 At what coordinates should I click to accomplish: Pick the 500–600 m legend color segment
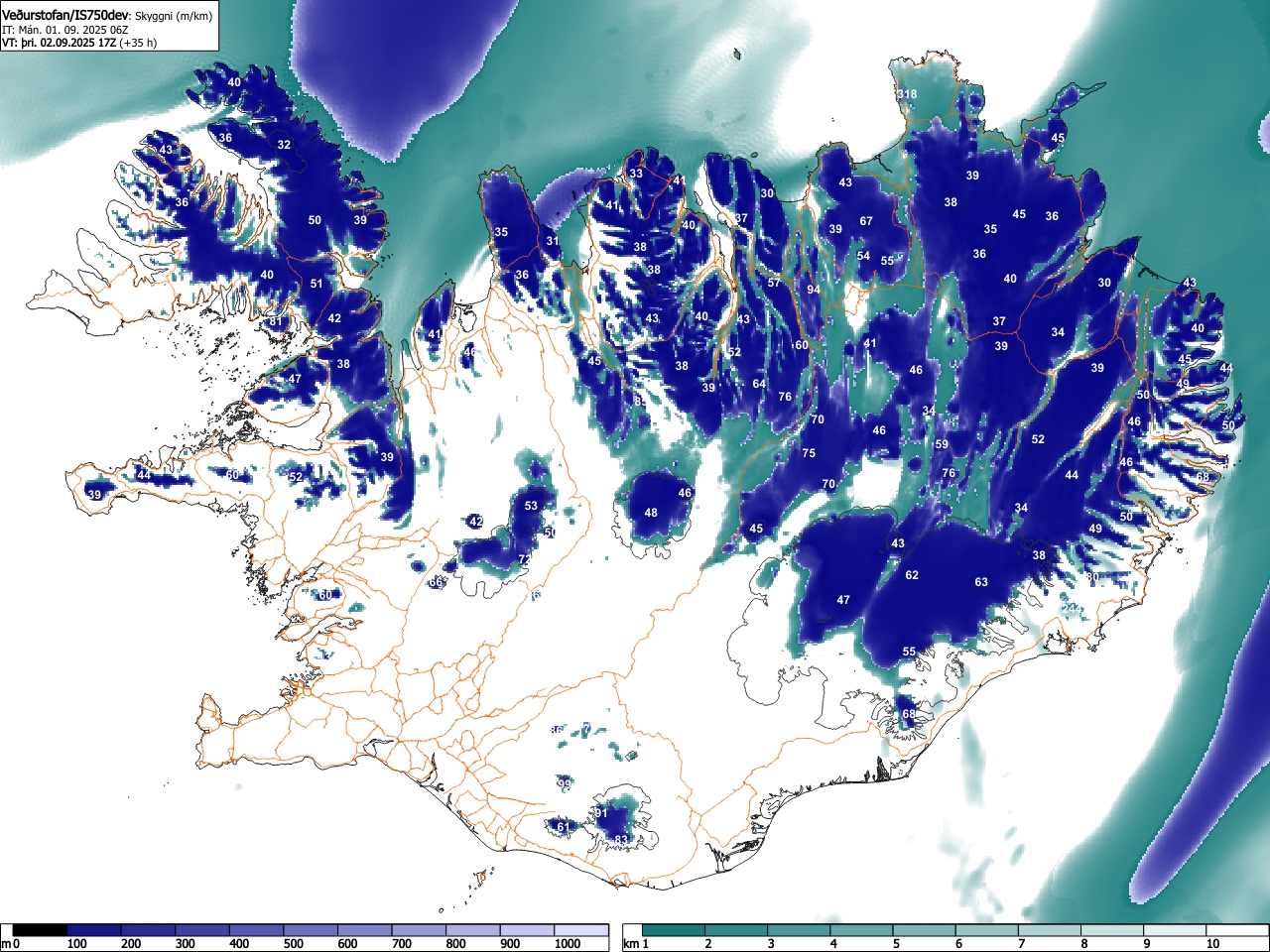311,930
